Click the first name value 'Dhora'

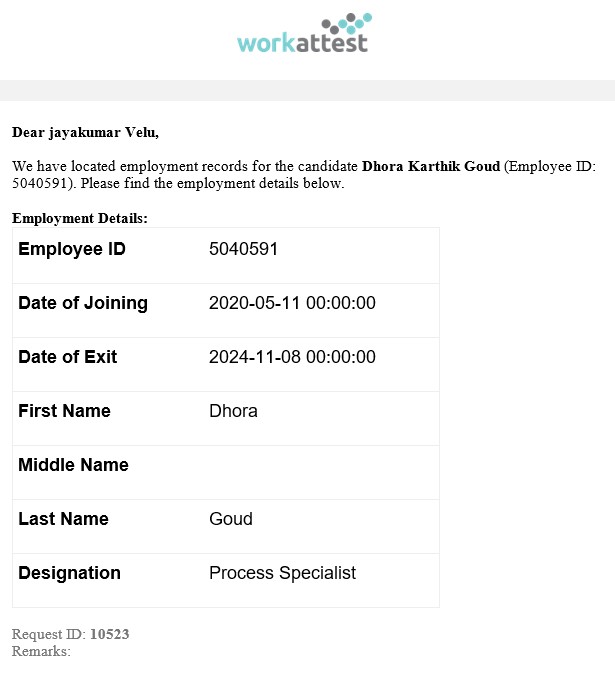point(233,411)
